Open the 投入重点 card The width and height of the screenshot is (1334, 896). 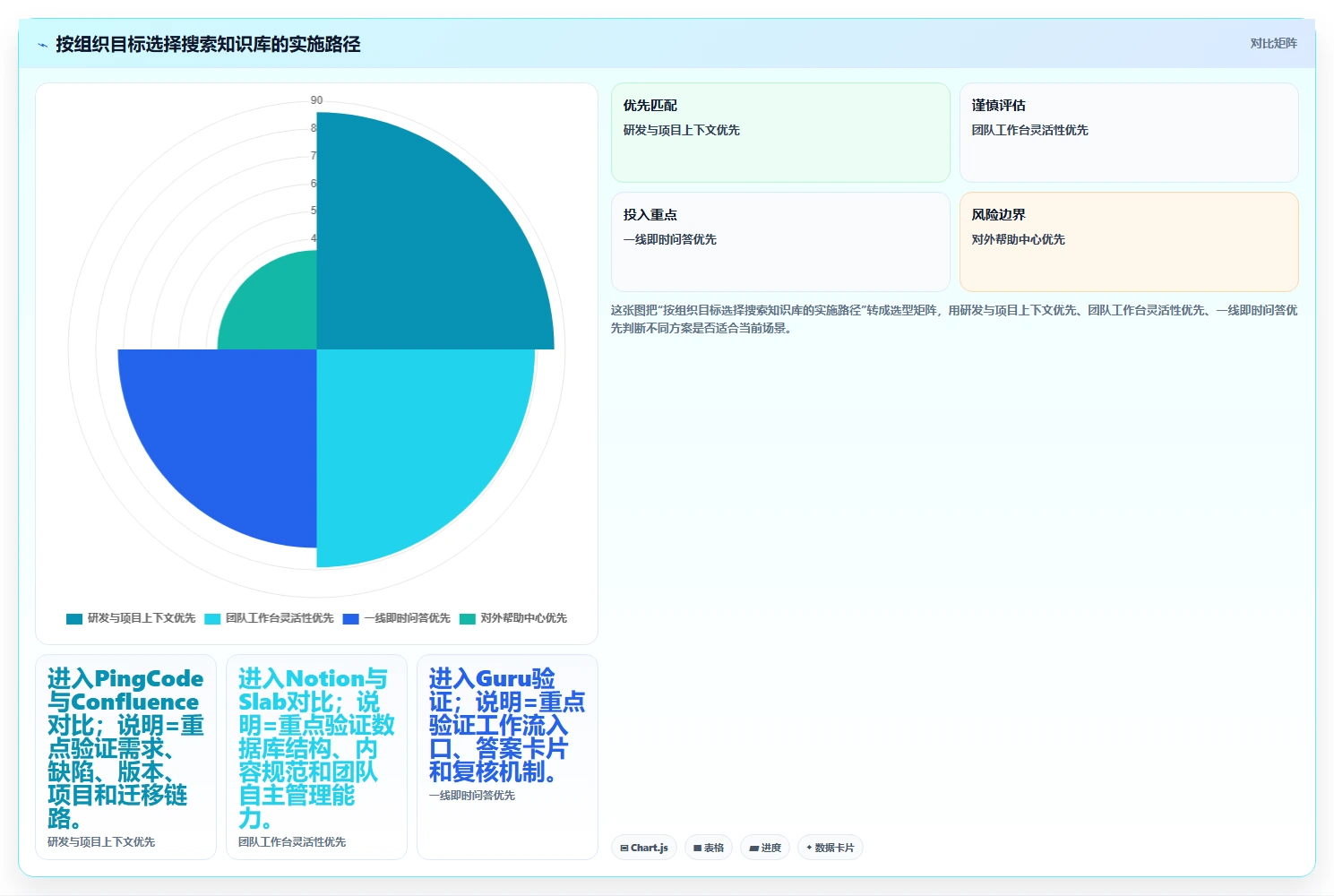(x=780, y=242)
